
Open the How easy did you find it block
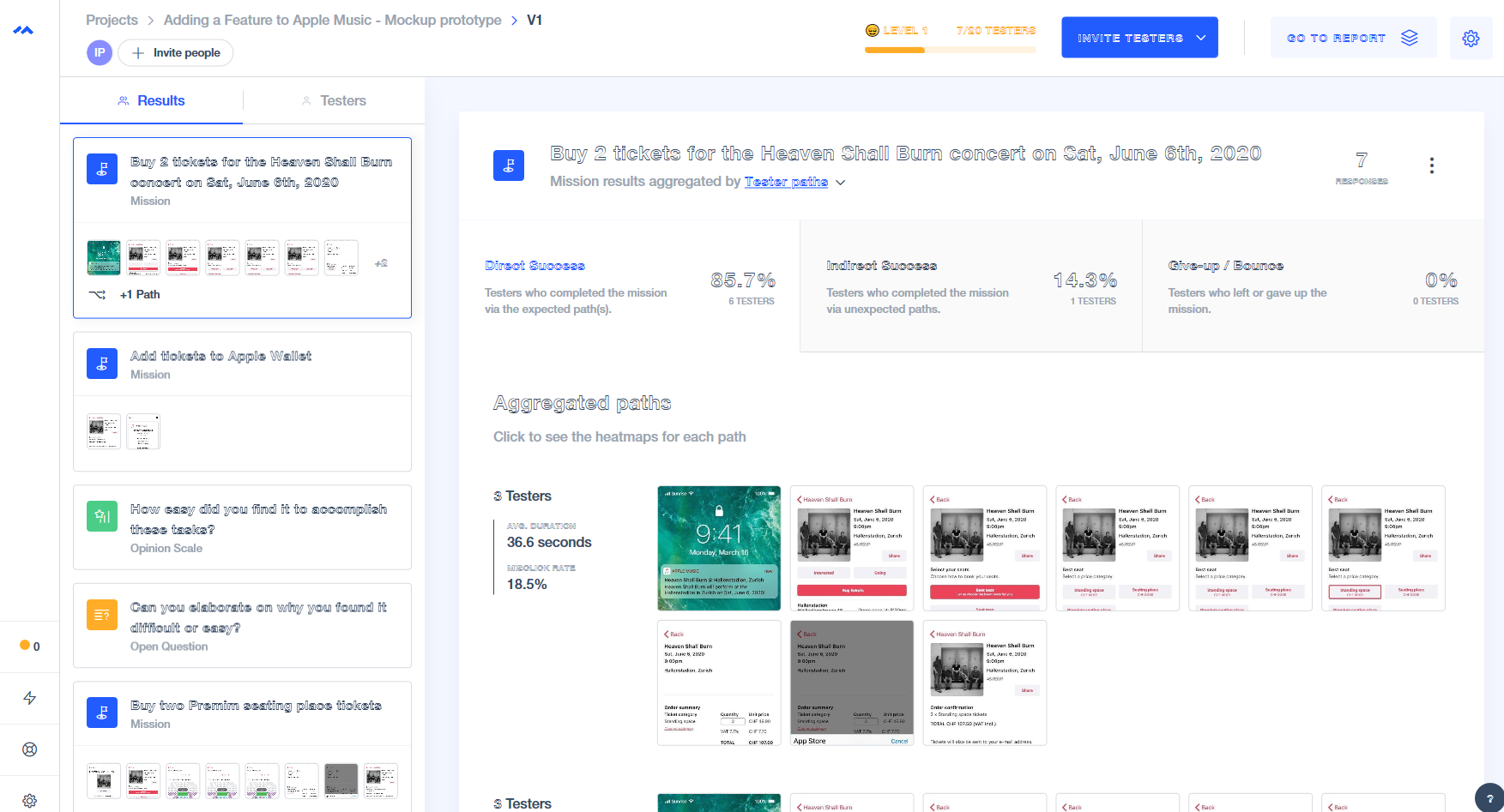242,527
